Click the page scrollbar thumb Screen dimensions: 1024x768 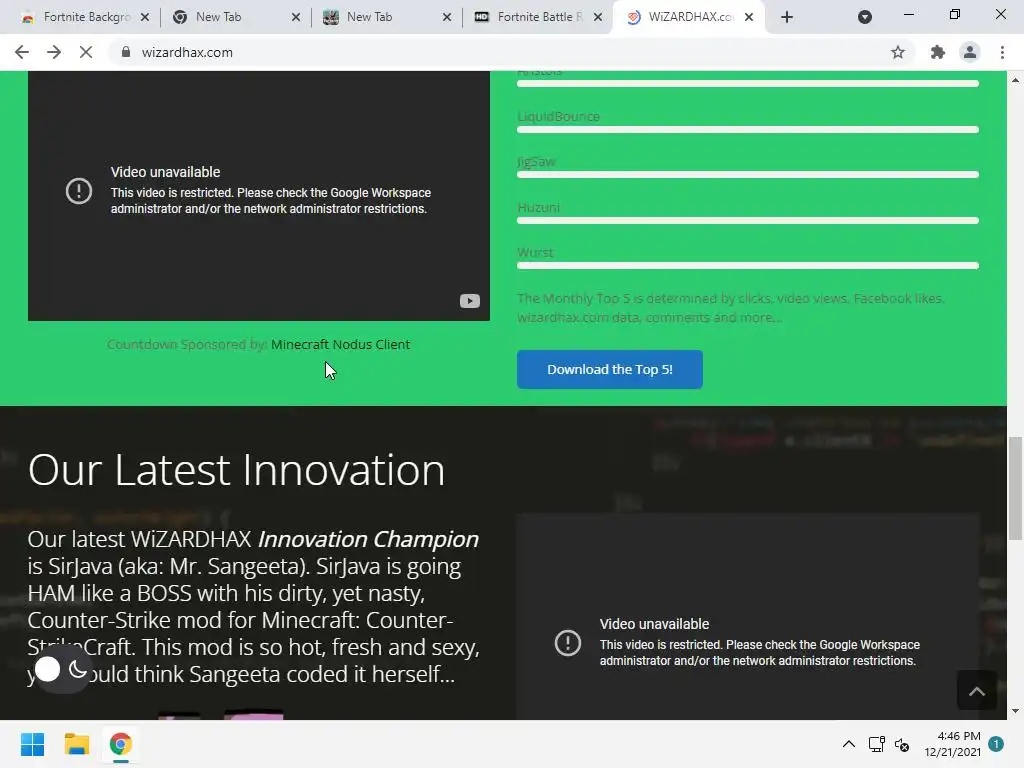tap(1015, 488)
